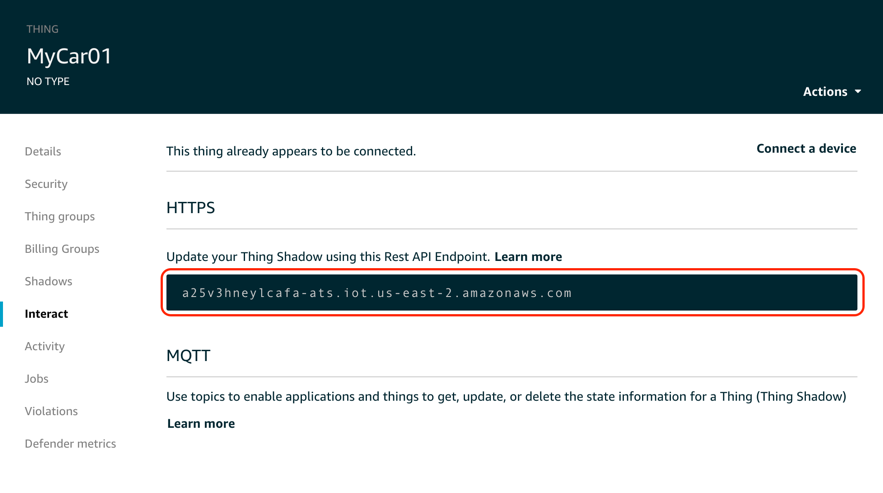883x493 pixels.
Task: Go to the Security sidebar item
Action: [x=46, y=184]
